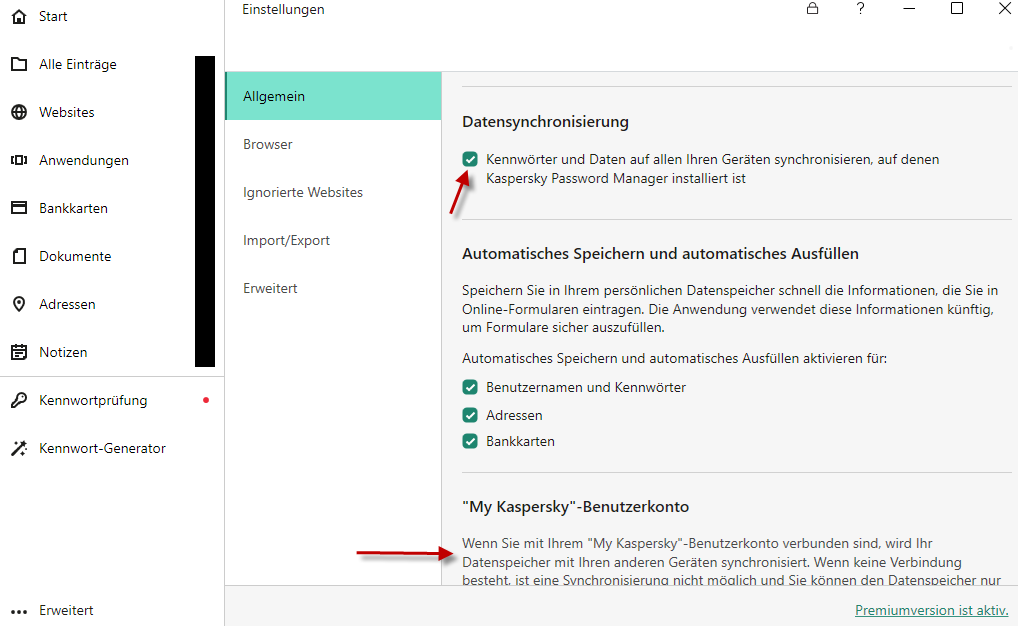
Task: Click the Alle Einträge folder icon
Action: click(x=19, y=64)
